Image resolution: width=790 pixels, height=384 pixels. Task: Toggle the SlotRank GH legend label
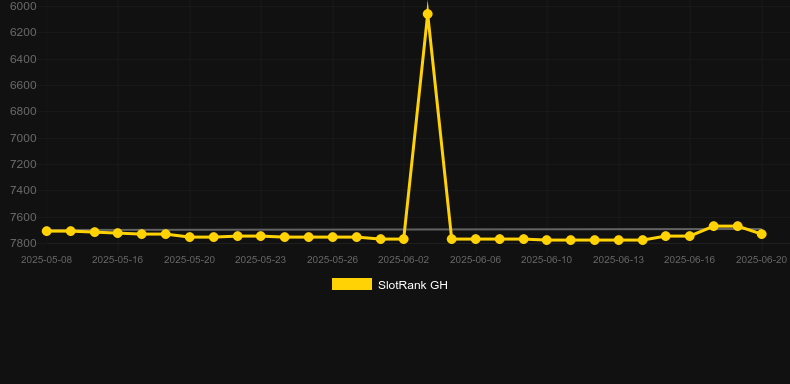click(413, 285)
